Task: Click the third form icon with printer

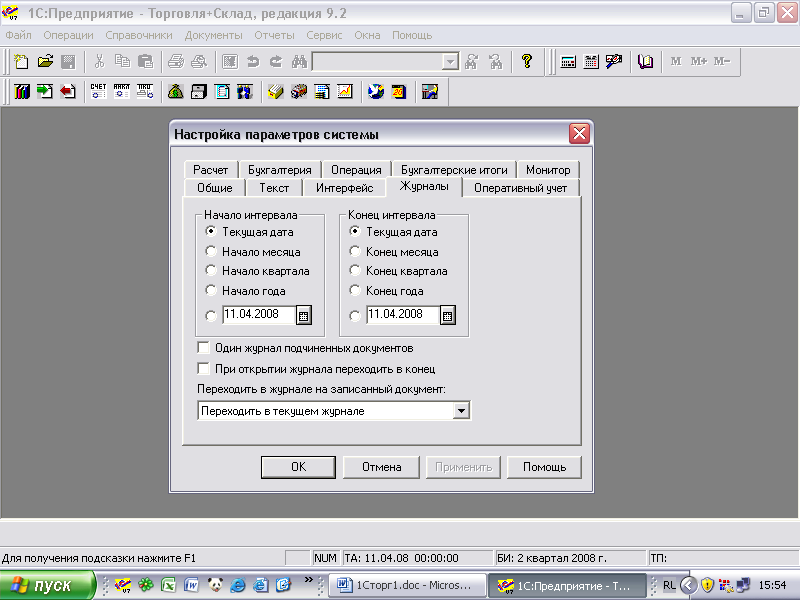Action: [x=145, y=91]
